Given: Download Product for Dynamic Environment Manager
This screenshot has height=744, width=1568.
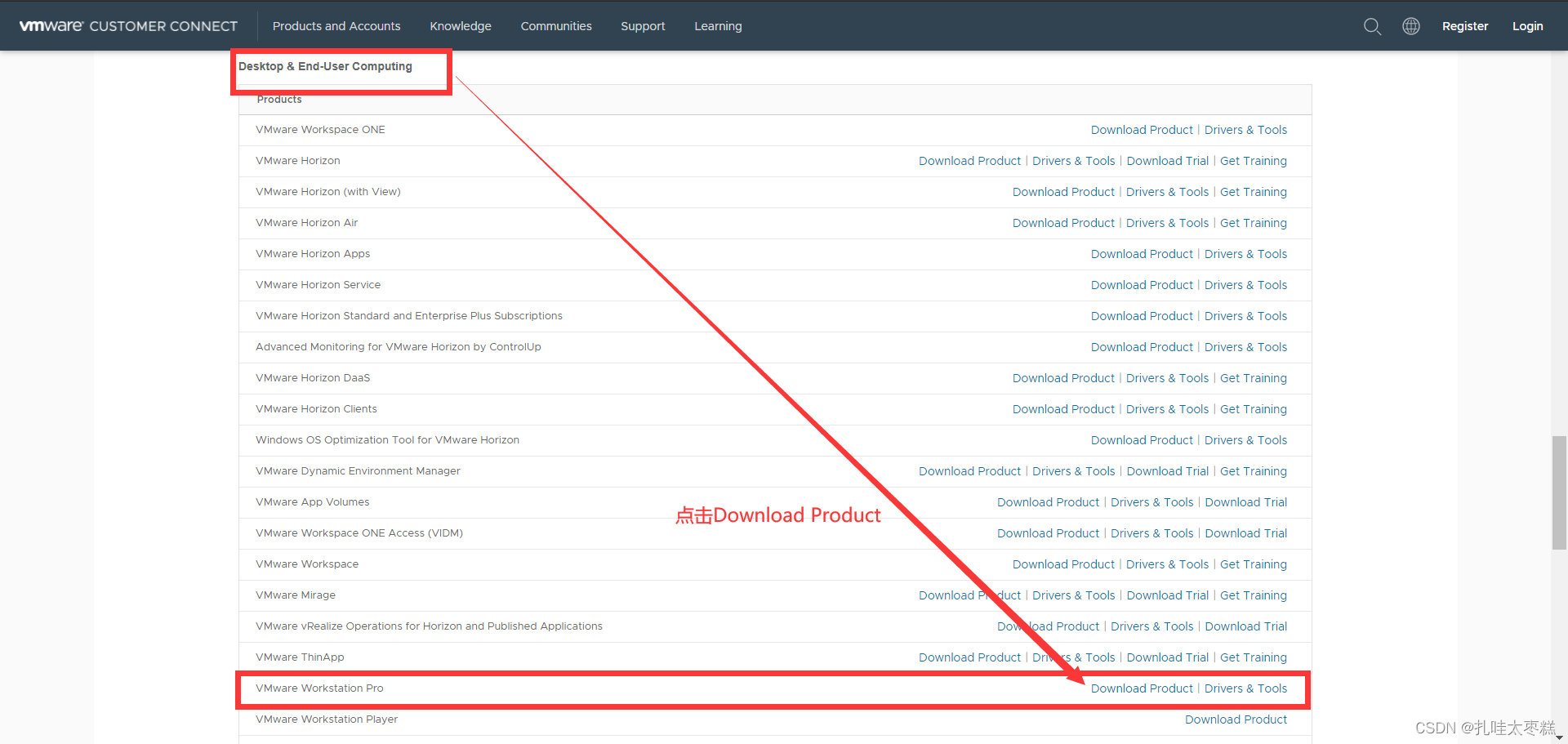Looking at the screenshot, I should point(969,471).
